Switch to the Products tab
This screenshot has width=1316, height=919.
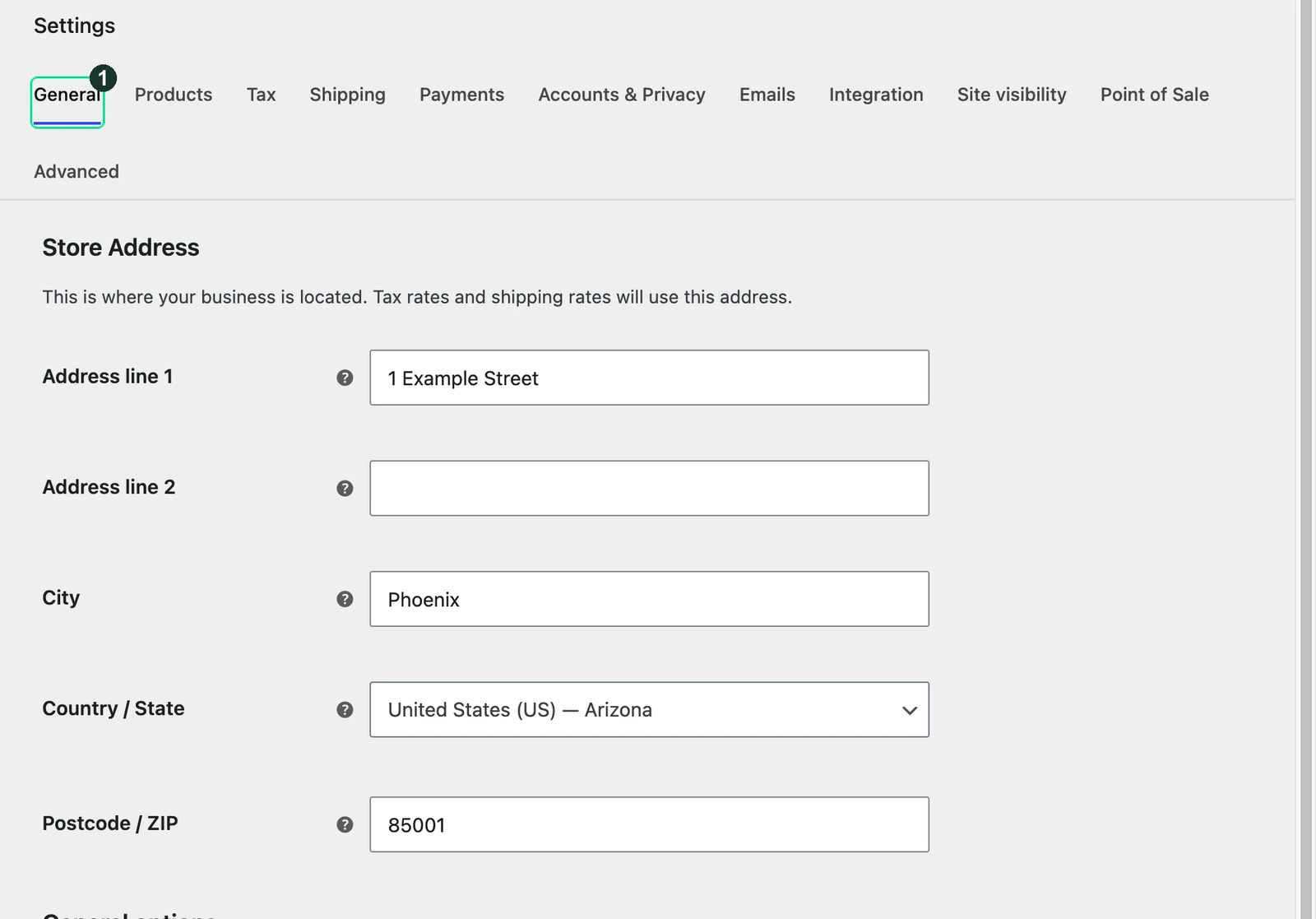coord(174,95)
